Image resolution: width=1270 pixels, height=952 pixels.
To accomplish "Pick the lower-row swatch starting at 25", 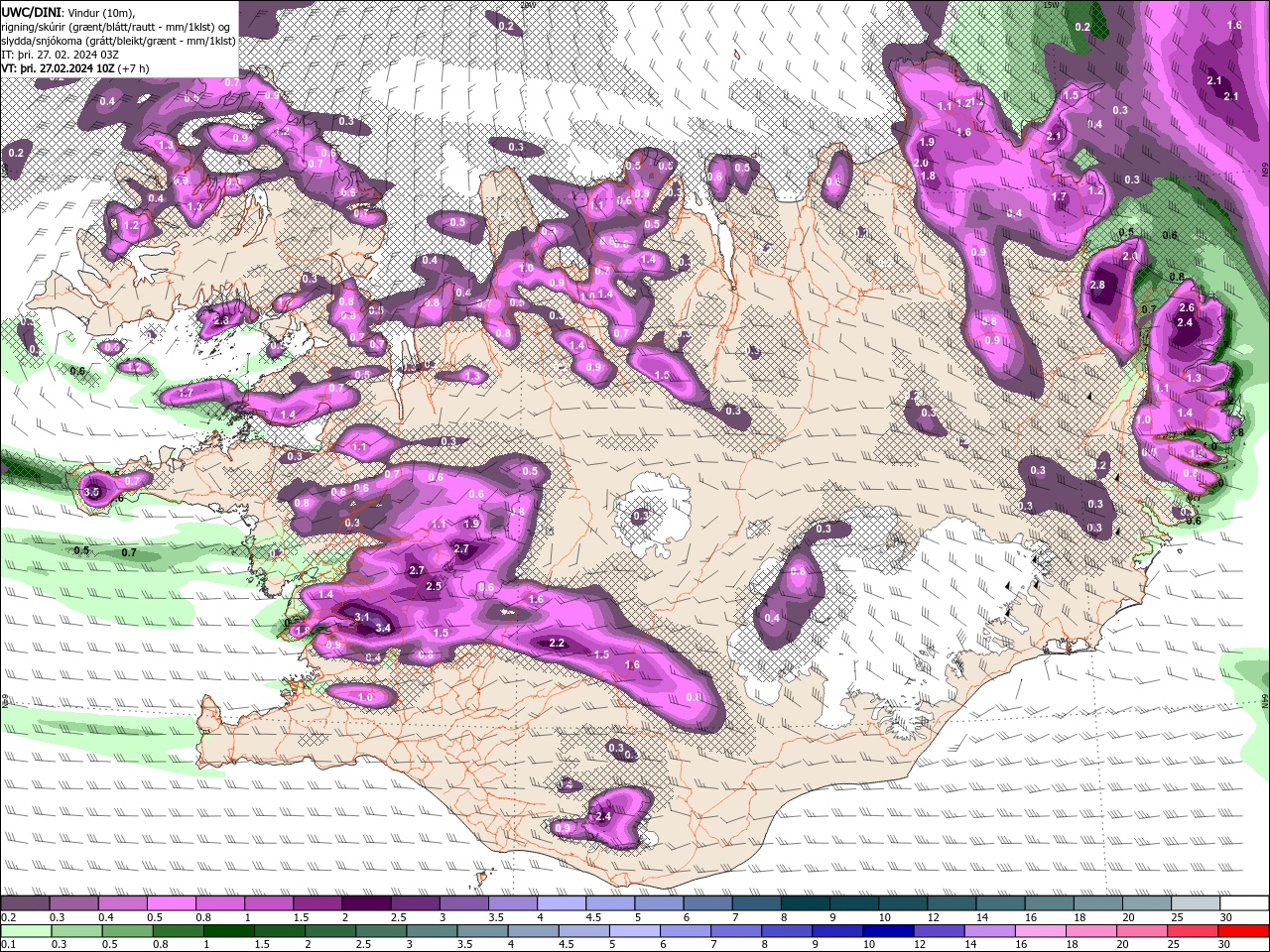I will 1193,931.
